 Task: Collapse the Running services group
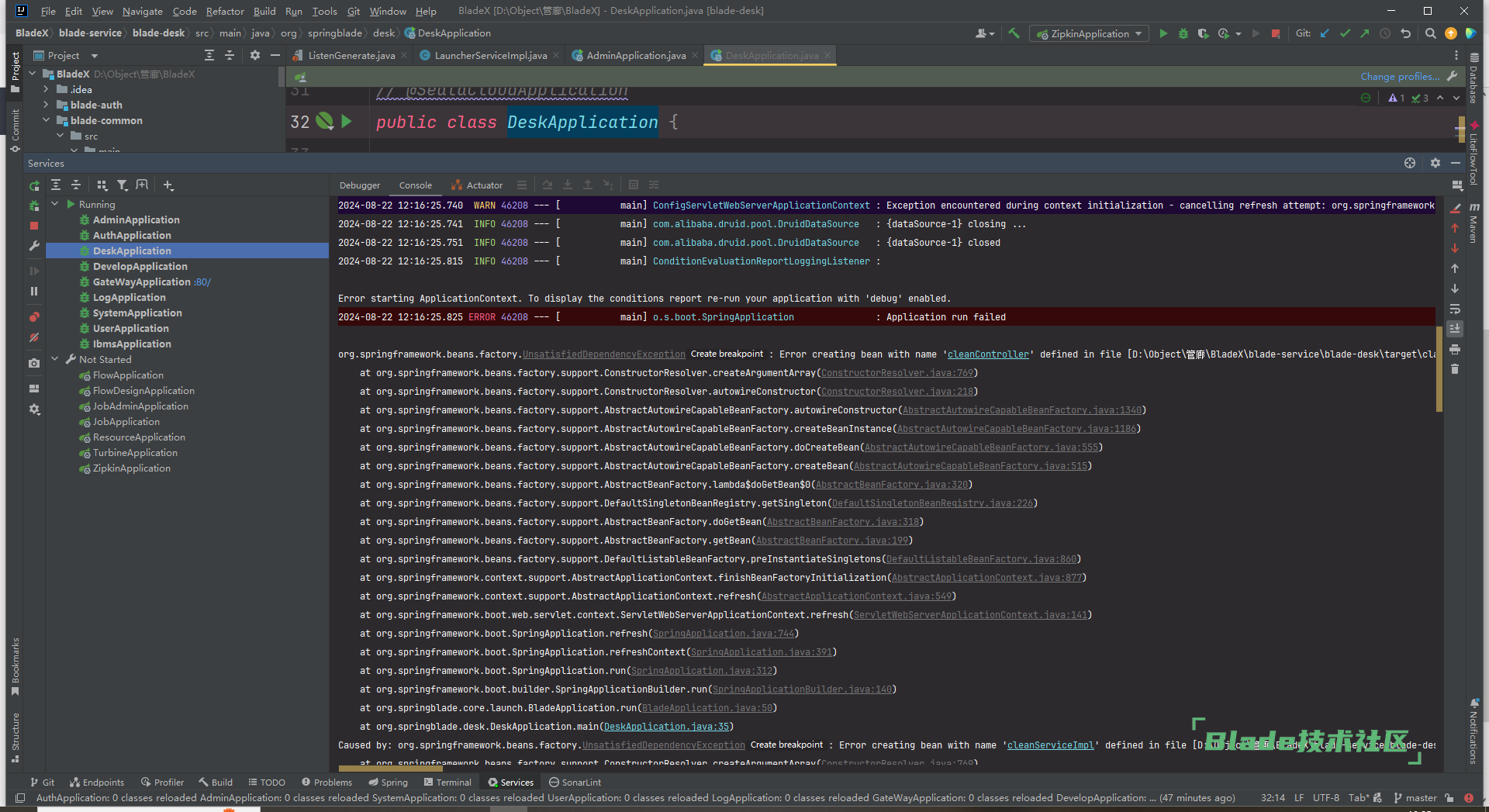coord(55,204)
